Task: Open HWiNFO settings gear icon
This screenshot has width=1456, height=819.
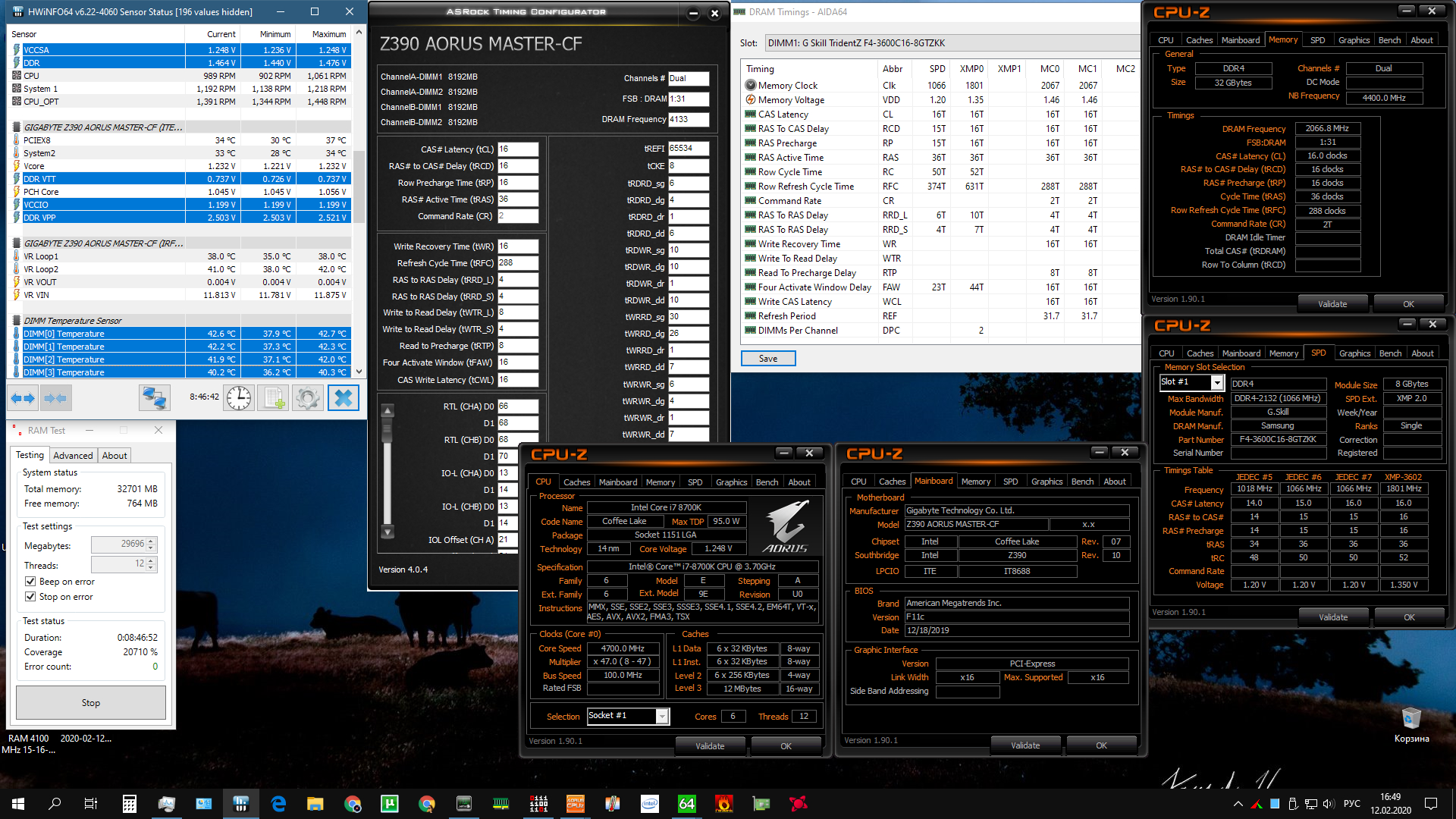Action: 308,397
